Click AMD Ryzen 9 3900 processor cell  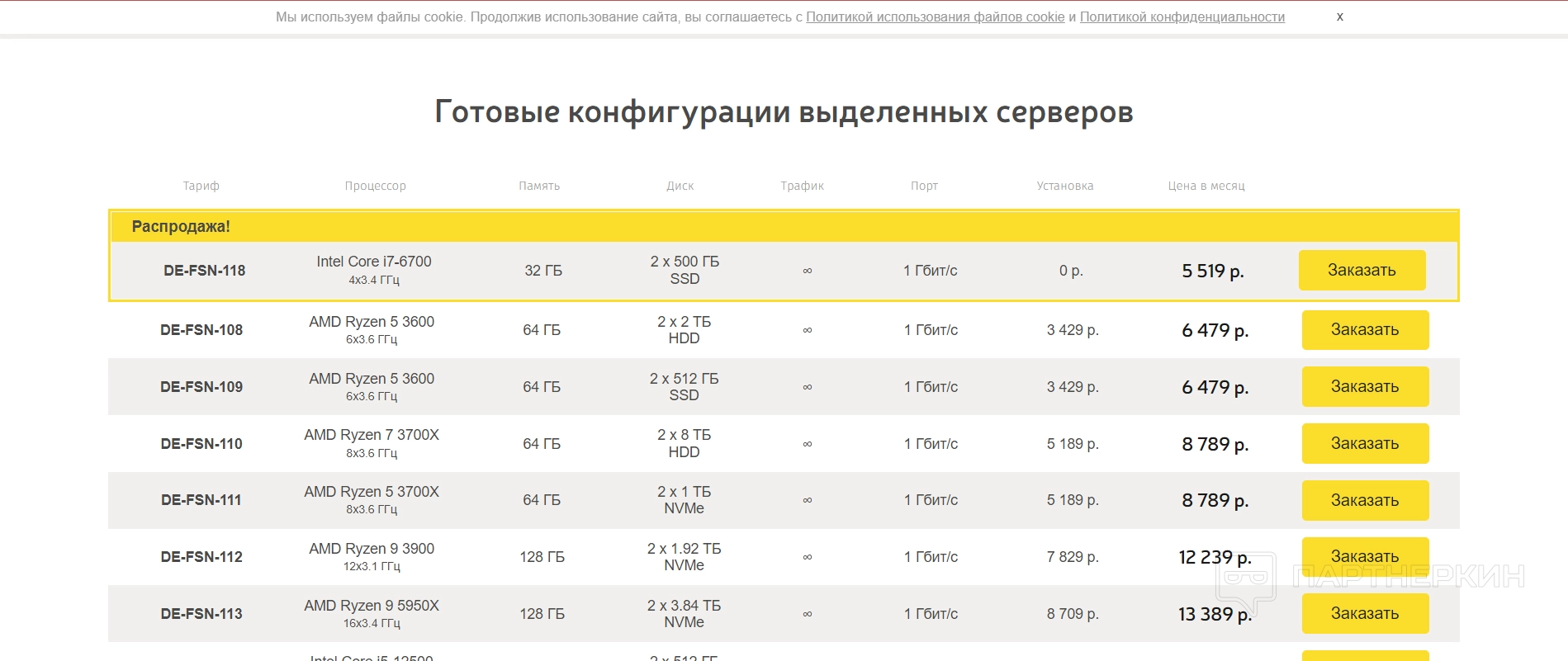click(372, 556)
